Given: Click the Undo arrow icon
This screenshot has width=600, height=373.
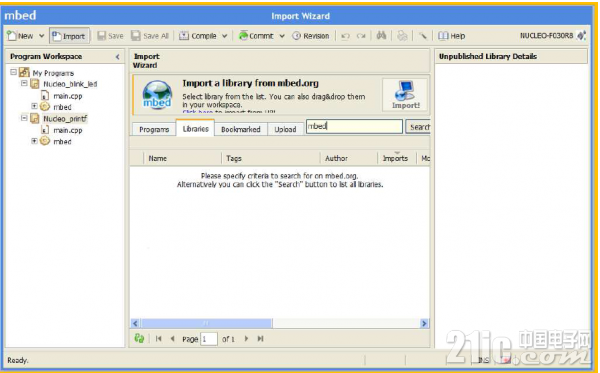Looking at the screenshot, I should point(345,36).
